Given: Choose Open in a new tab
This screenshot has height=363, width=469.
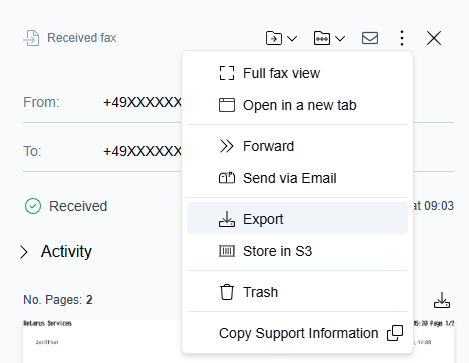Looking at the screenshot, I should (297, 105).
